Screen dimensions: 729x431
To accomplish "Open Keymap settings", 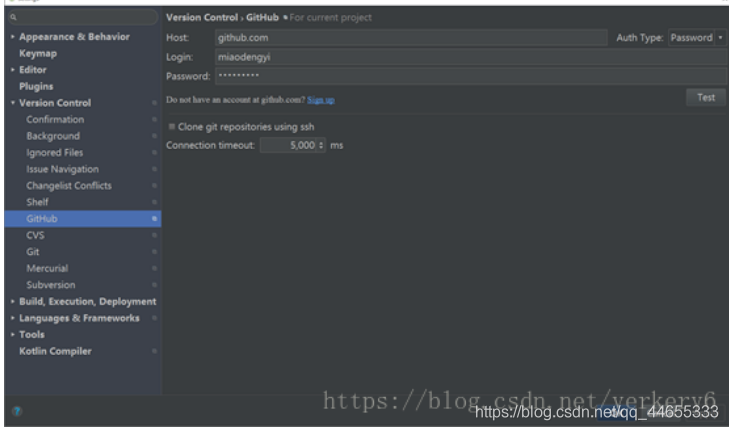I will point(38,53).
